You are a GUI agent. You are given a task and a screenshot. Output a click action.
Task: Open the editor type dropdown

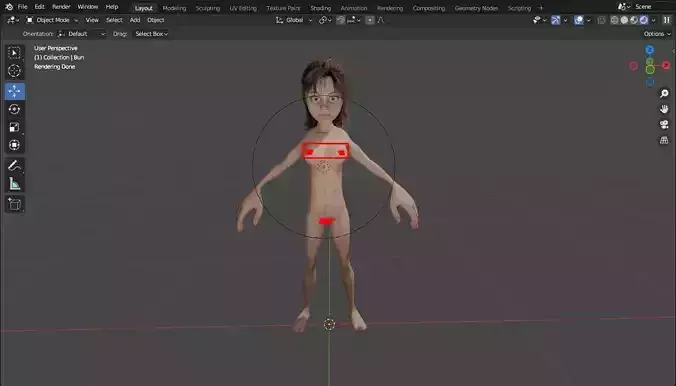13,20
